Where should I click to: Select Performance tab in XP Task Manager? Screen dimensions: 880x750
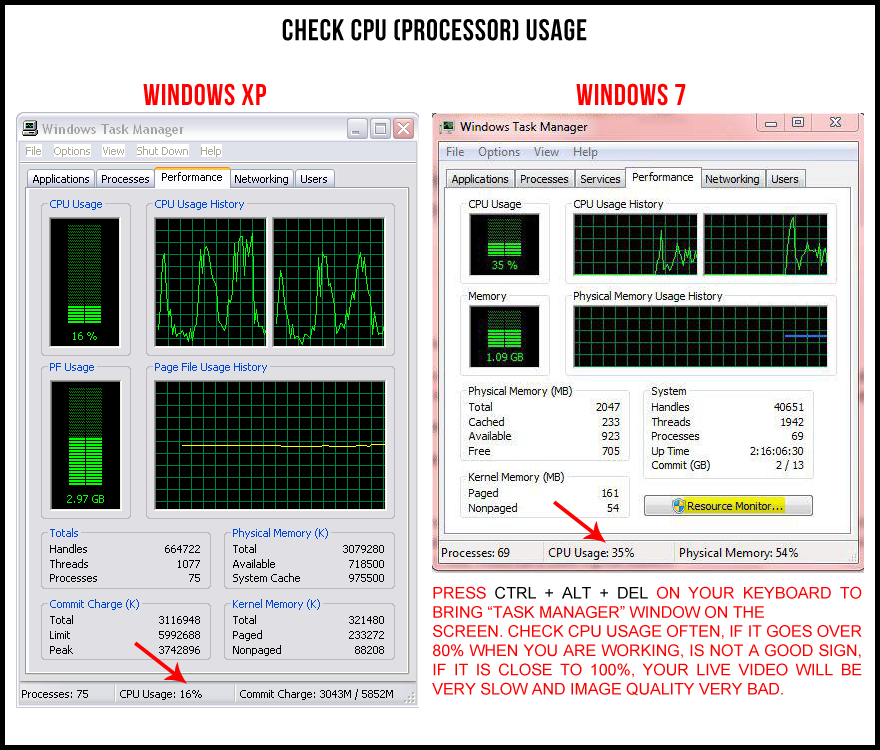[192, 177]
